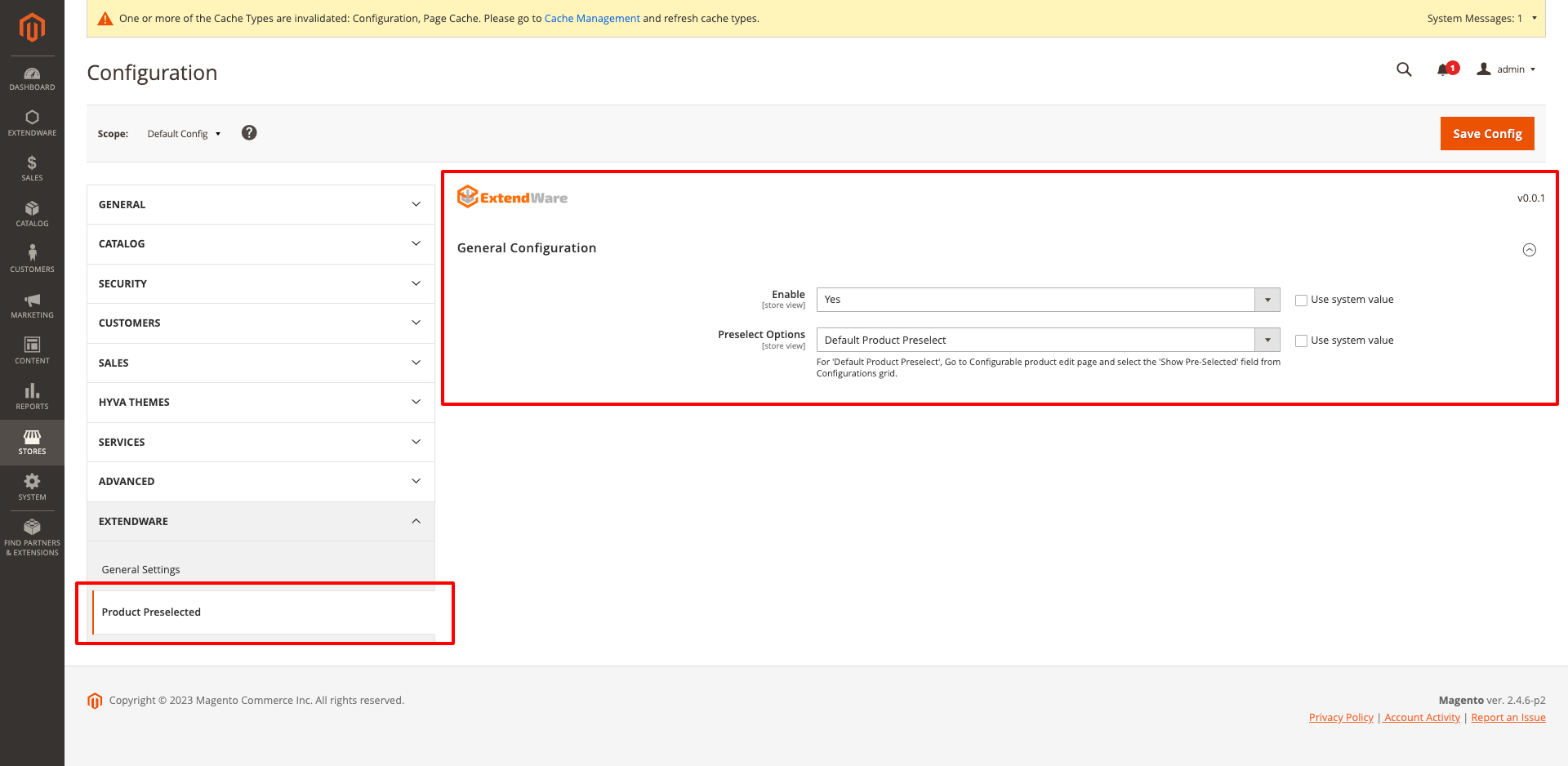Open the Preselect Options dropdown
Screen dimensions: 1568x766
point(1048,340)
